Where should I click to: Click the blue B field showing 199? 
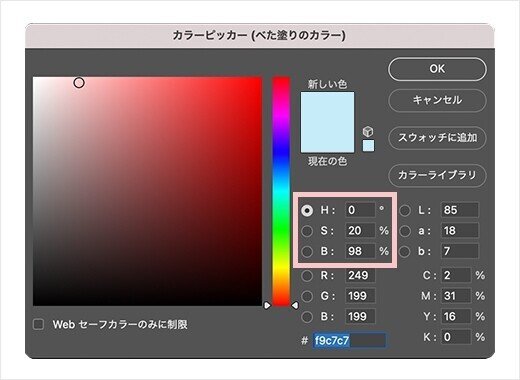361,316
